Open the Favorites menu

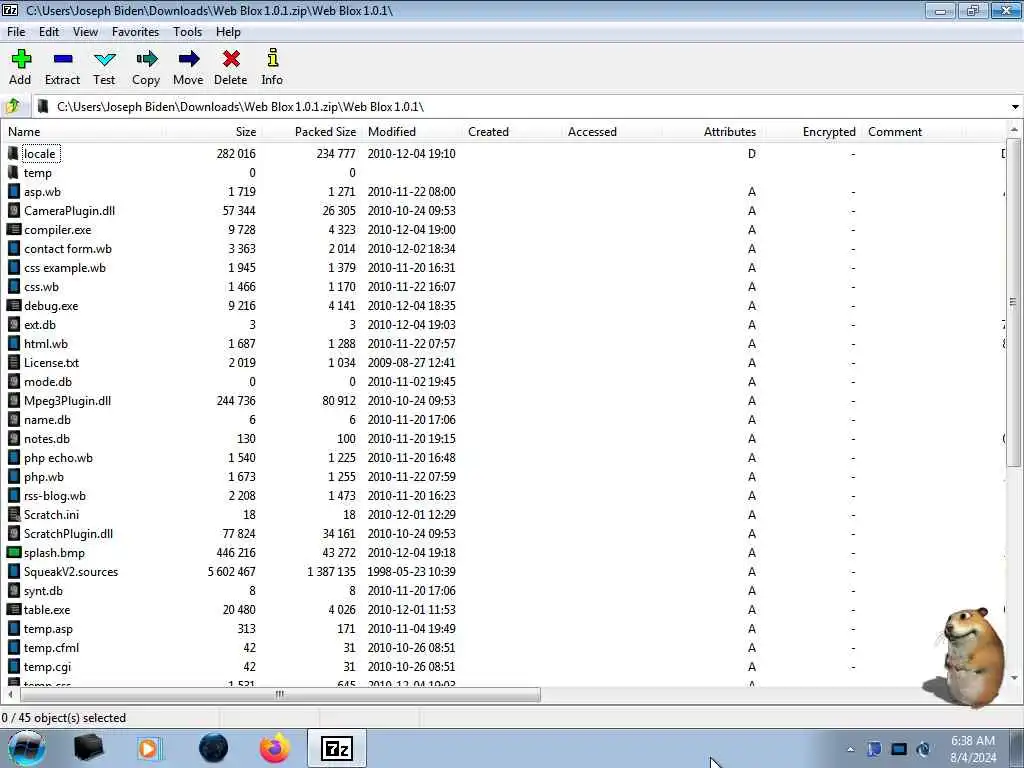click(x=135, y=32)
